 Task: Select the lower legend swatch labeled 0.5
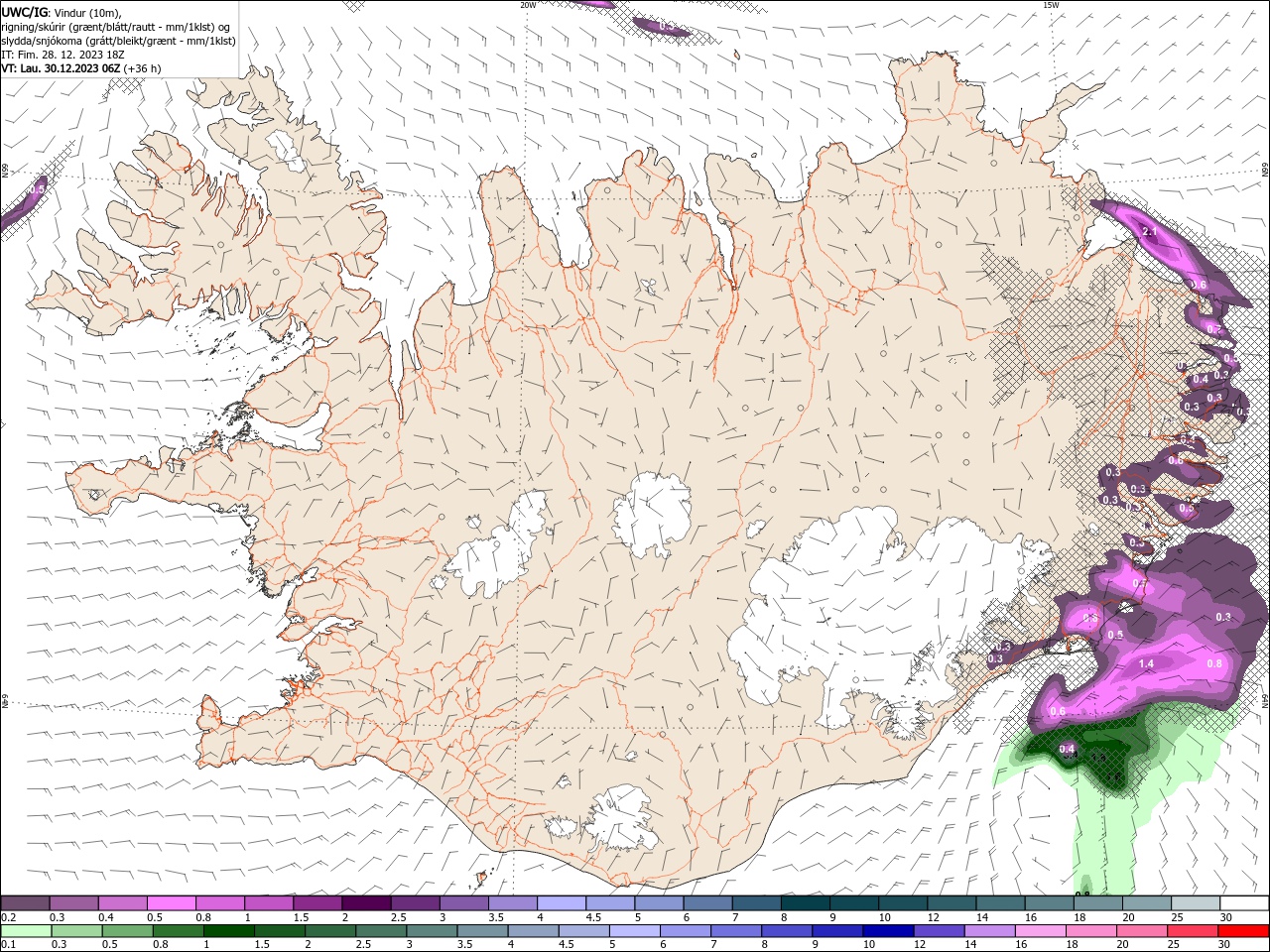click(x=127, y=931)
